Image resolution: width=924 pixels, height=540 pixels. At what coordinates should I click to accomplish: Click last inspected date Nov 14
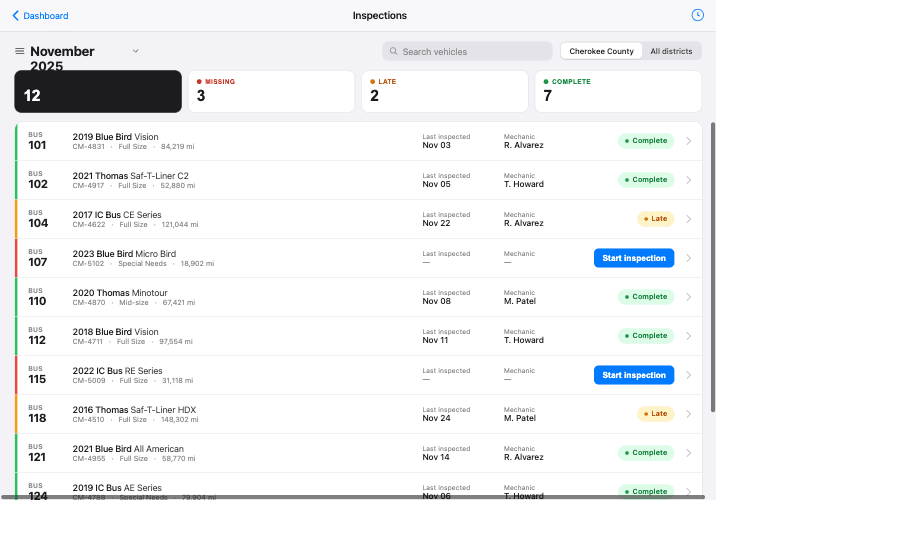pos(436,457)
